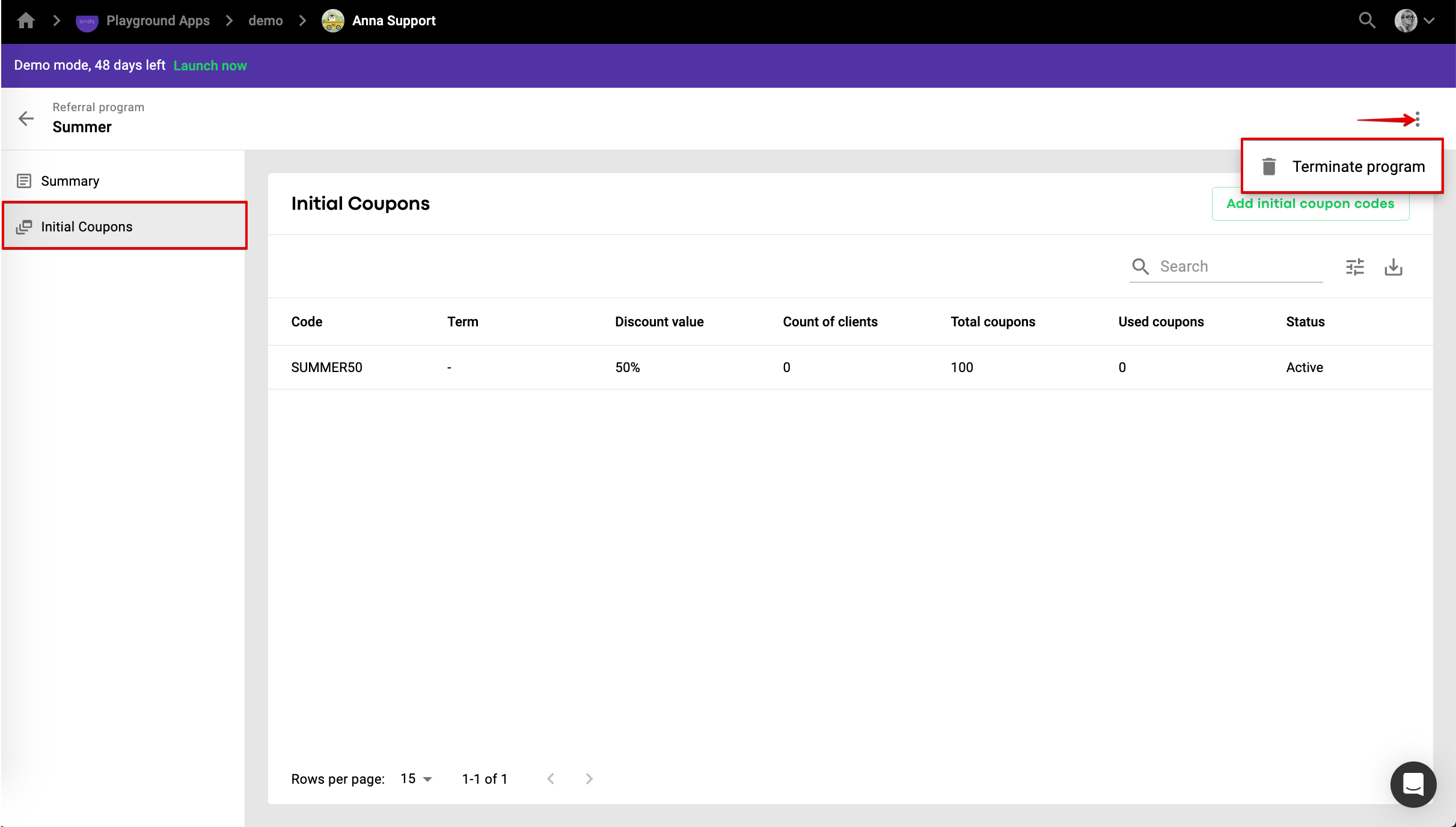Screen dimensions: 1456x827
Task: Open the SUMMER50 coupon row
Action: click(326, 367)
